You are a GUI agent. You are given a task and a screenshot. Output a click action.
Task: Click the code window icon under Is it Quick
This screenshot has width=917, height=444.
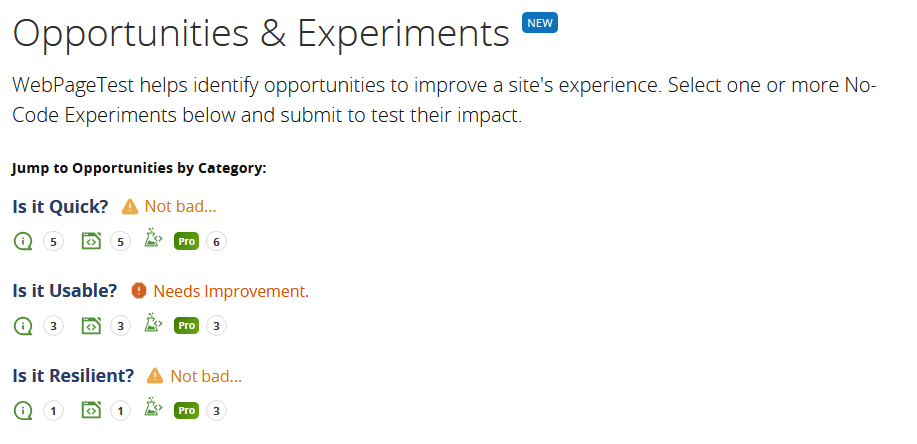91,241
